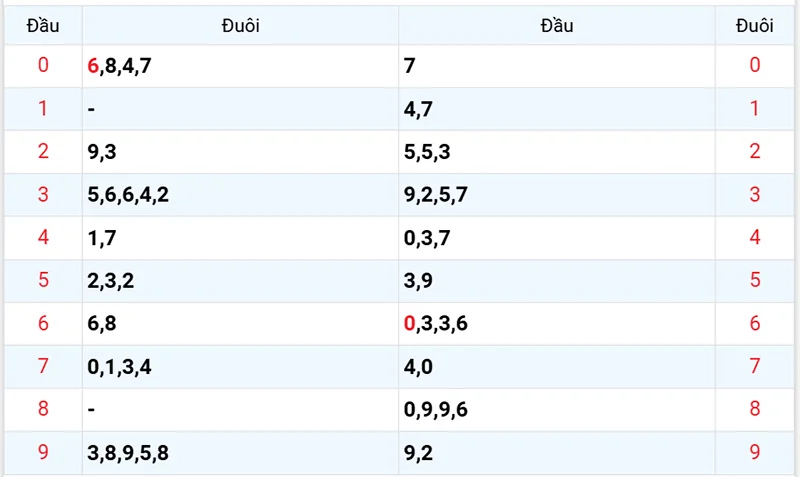The image size is (800, 477).
Task: Click the wide Đuôi header on the left half
Action: click(240, 26)
